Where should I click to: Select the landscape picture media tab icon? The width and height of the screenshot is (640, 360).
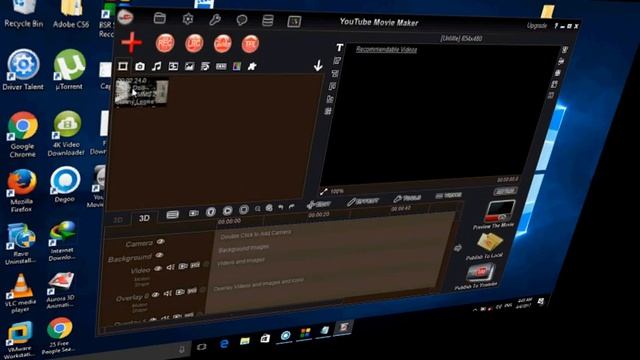tap(189, 66)
